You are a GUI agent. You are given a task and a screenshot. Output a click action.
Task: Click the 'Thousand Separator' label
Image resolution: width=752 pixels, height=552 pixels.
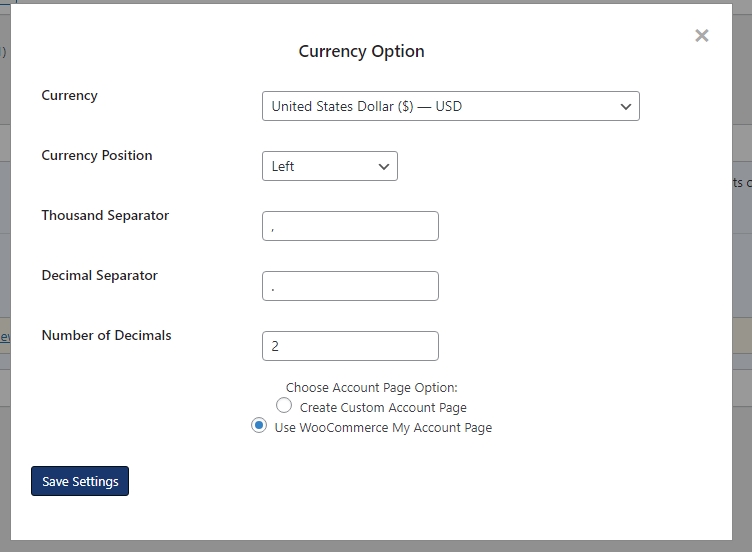point(105,216)
